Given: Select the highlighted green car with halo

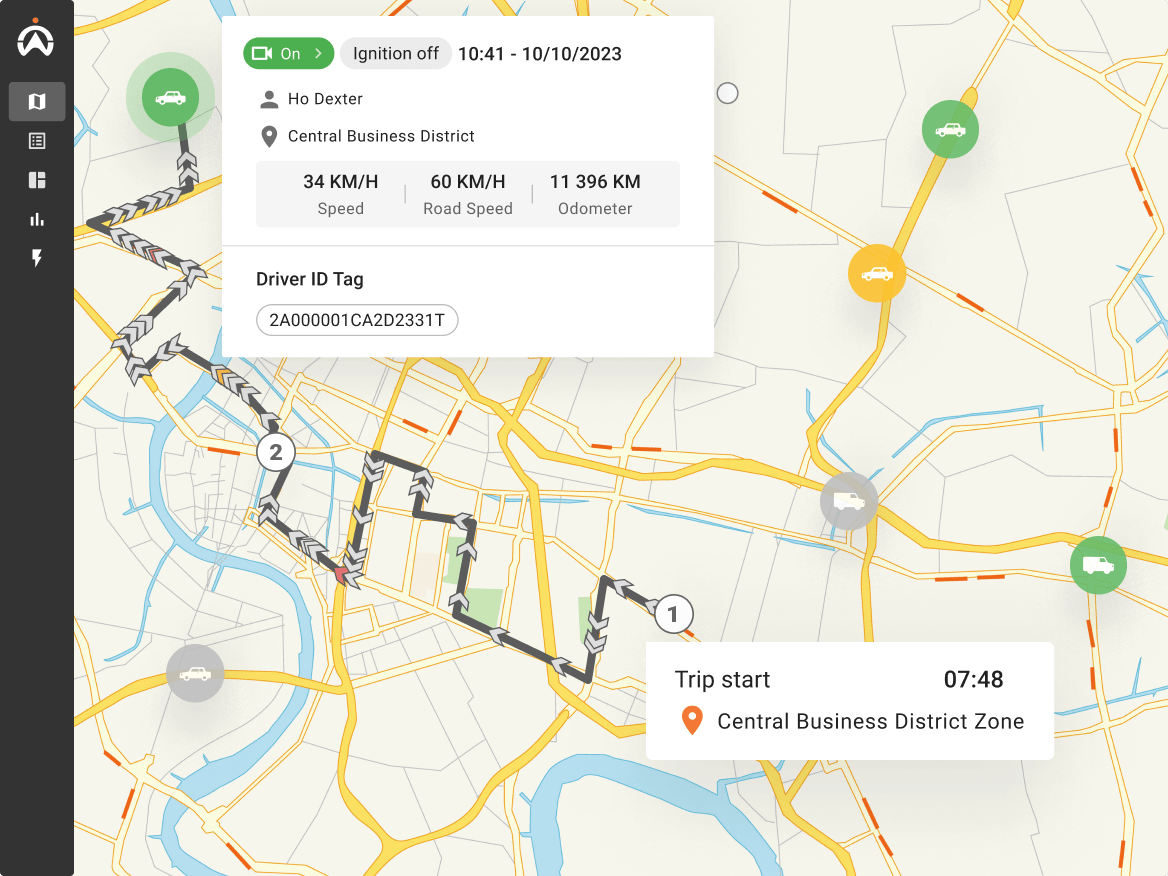Looking at the screenshot, I should 170,97.
